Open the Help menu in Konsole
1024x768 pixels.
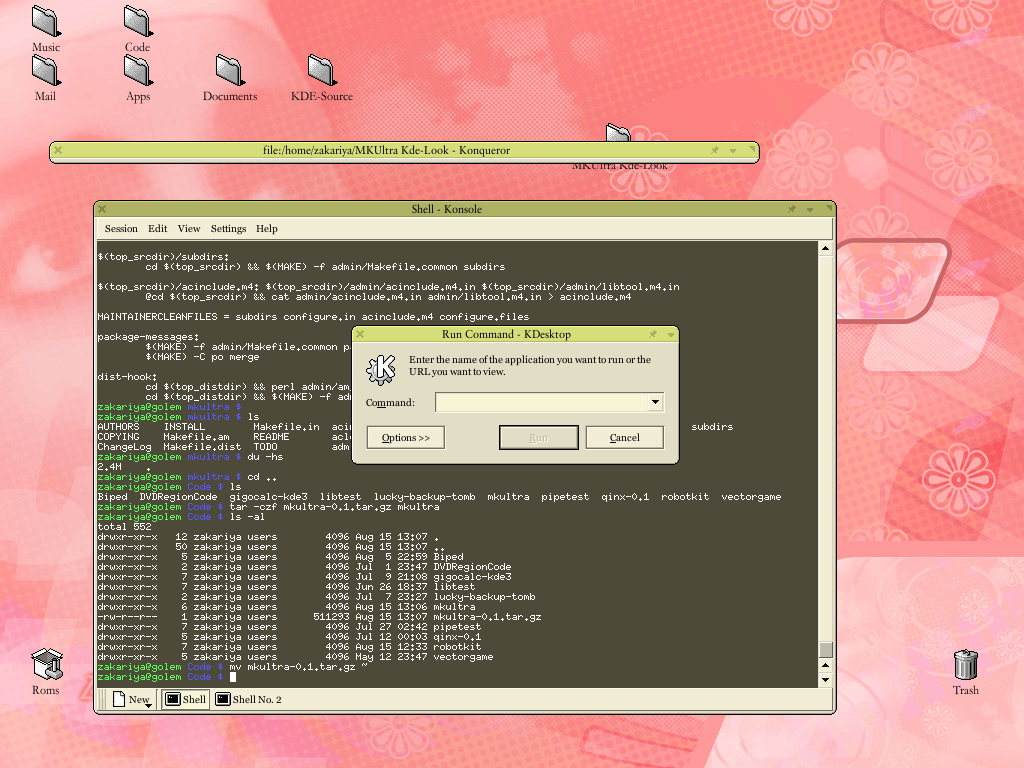tap(266, 229)
